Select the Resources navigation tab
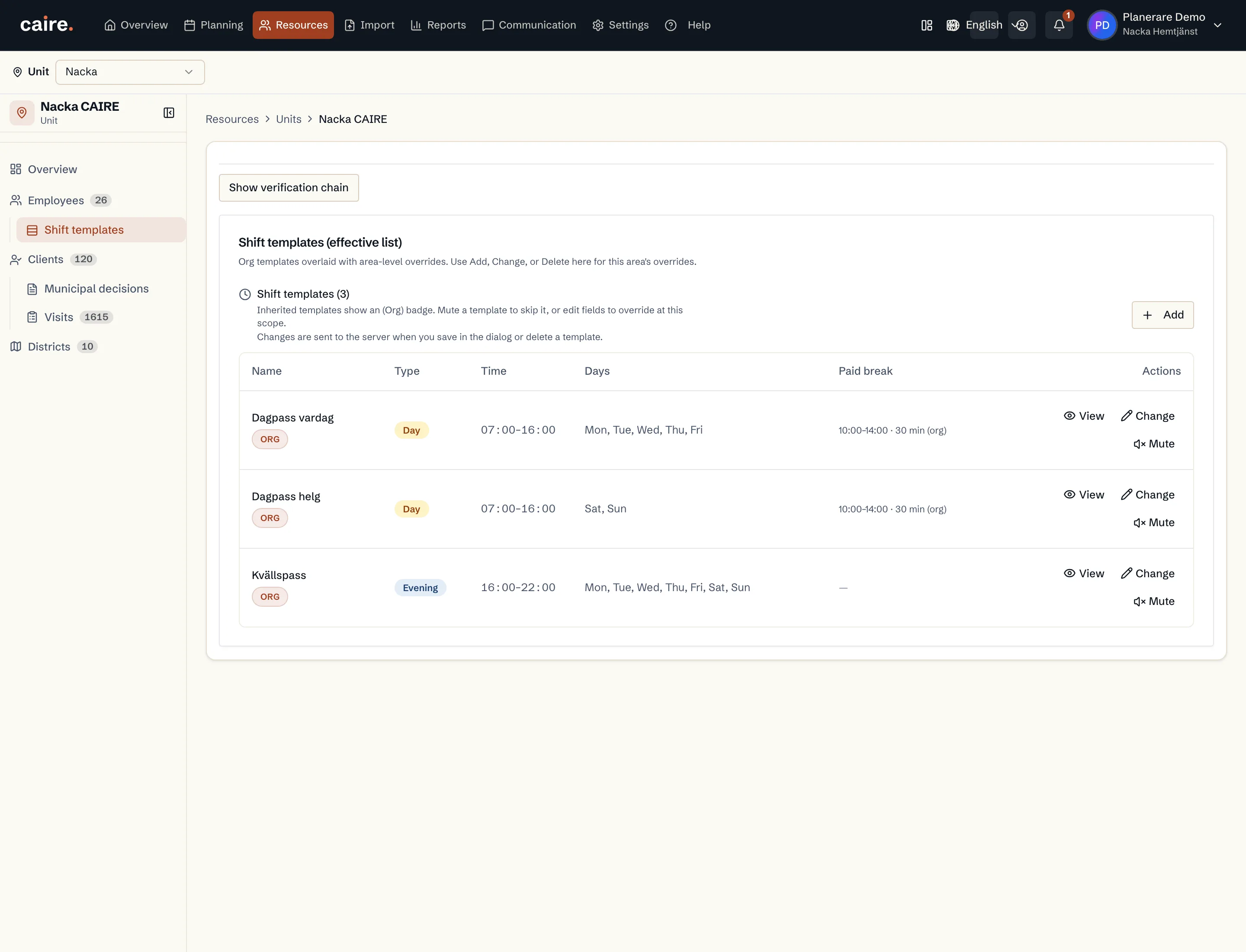The image size is (1246, 952). pyautogui.click(x=293, y=25)
